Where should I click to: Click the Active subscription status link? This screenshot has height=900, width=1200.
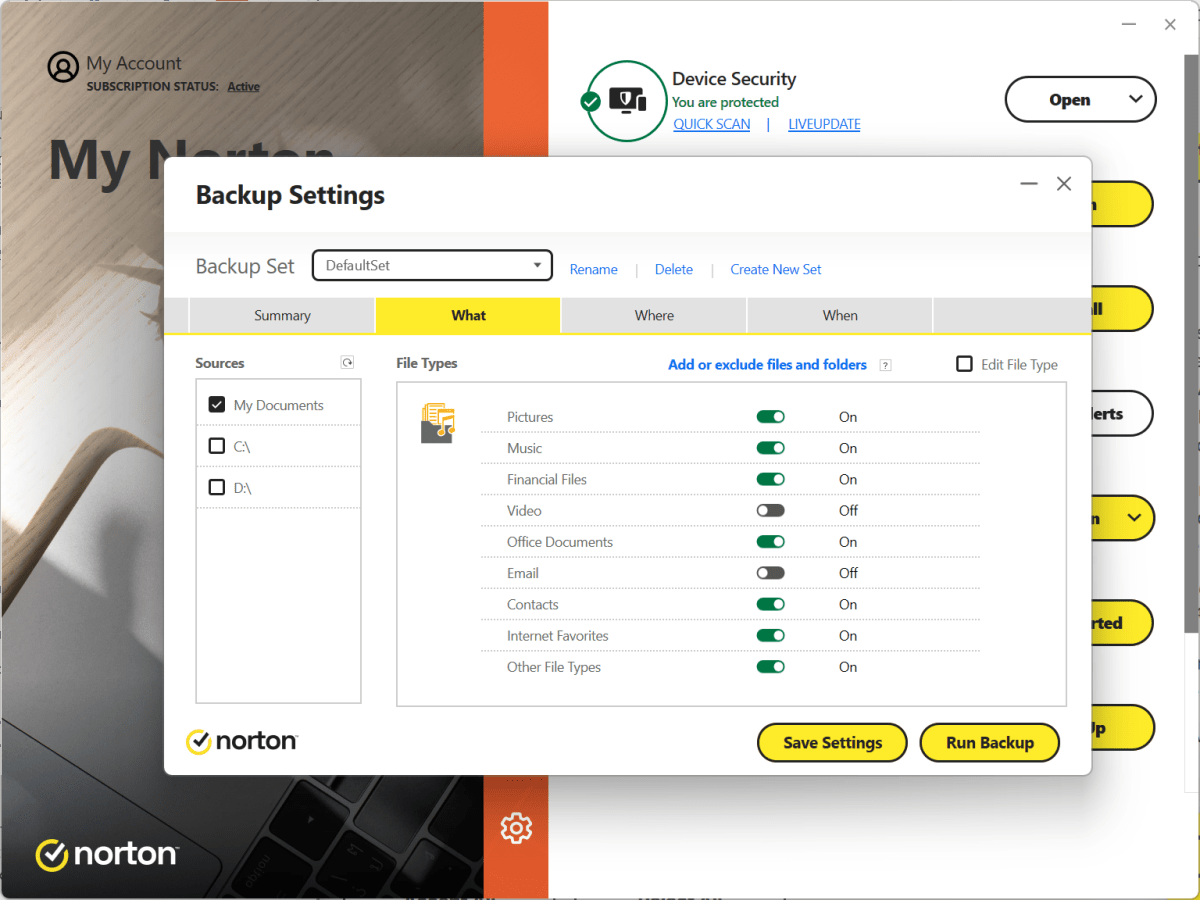coord(243,87)
